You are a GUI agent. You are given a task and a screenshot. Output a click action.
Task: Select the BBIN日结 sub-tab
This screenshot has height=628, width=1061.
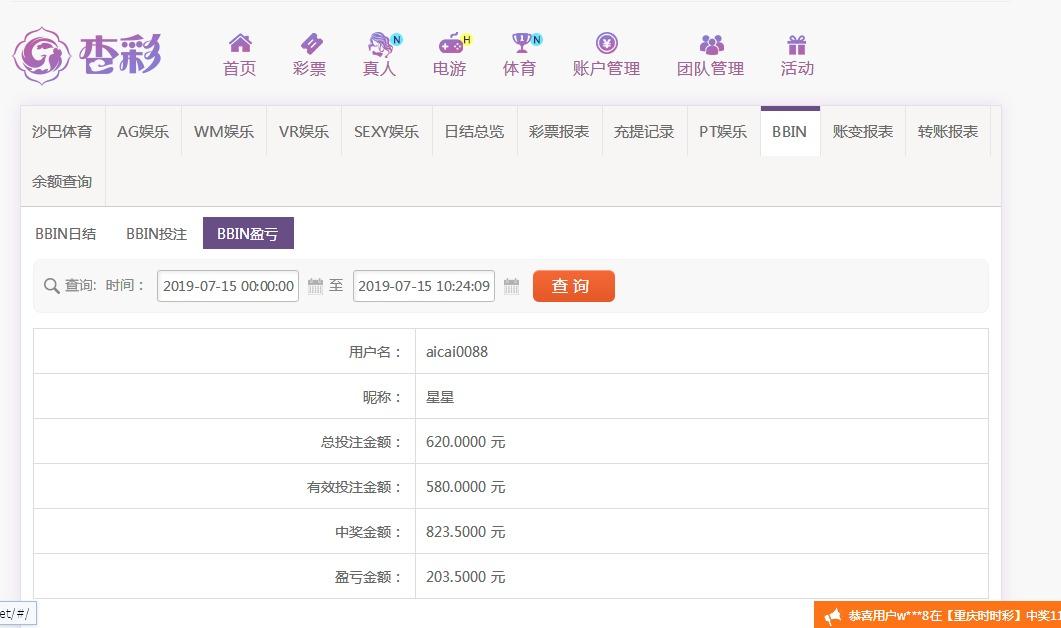click(66, 234)
